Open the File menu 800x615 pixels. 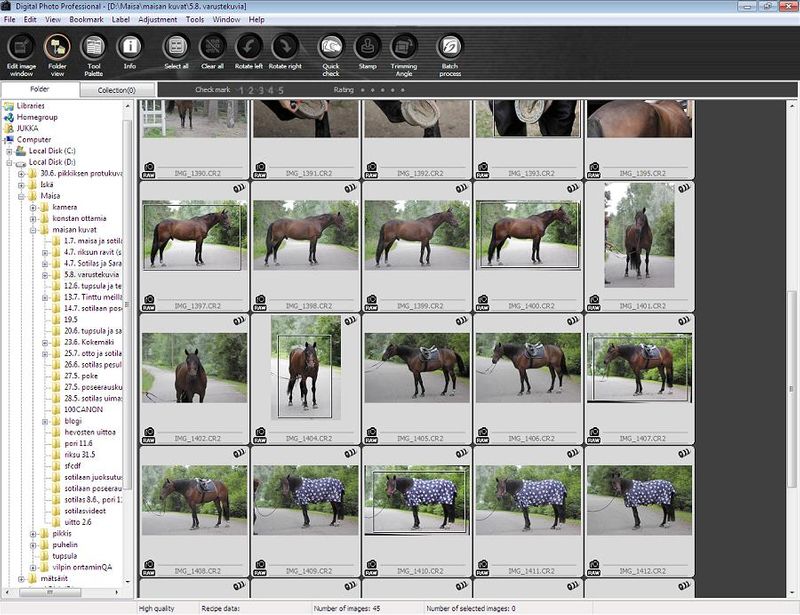(x=9, y=19)
